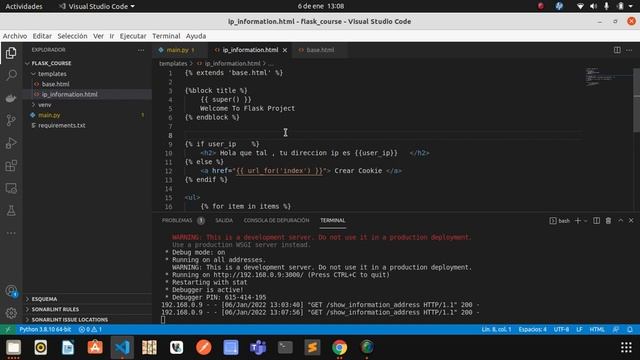This screenshot has width=640, height=360.
Task: Click Actividades in the top bar
Action: (x=24, y=6)
